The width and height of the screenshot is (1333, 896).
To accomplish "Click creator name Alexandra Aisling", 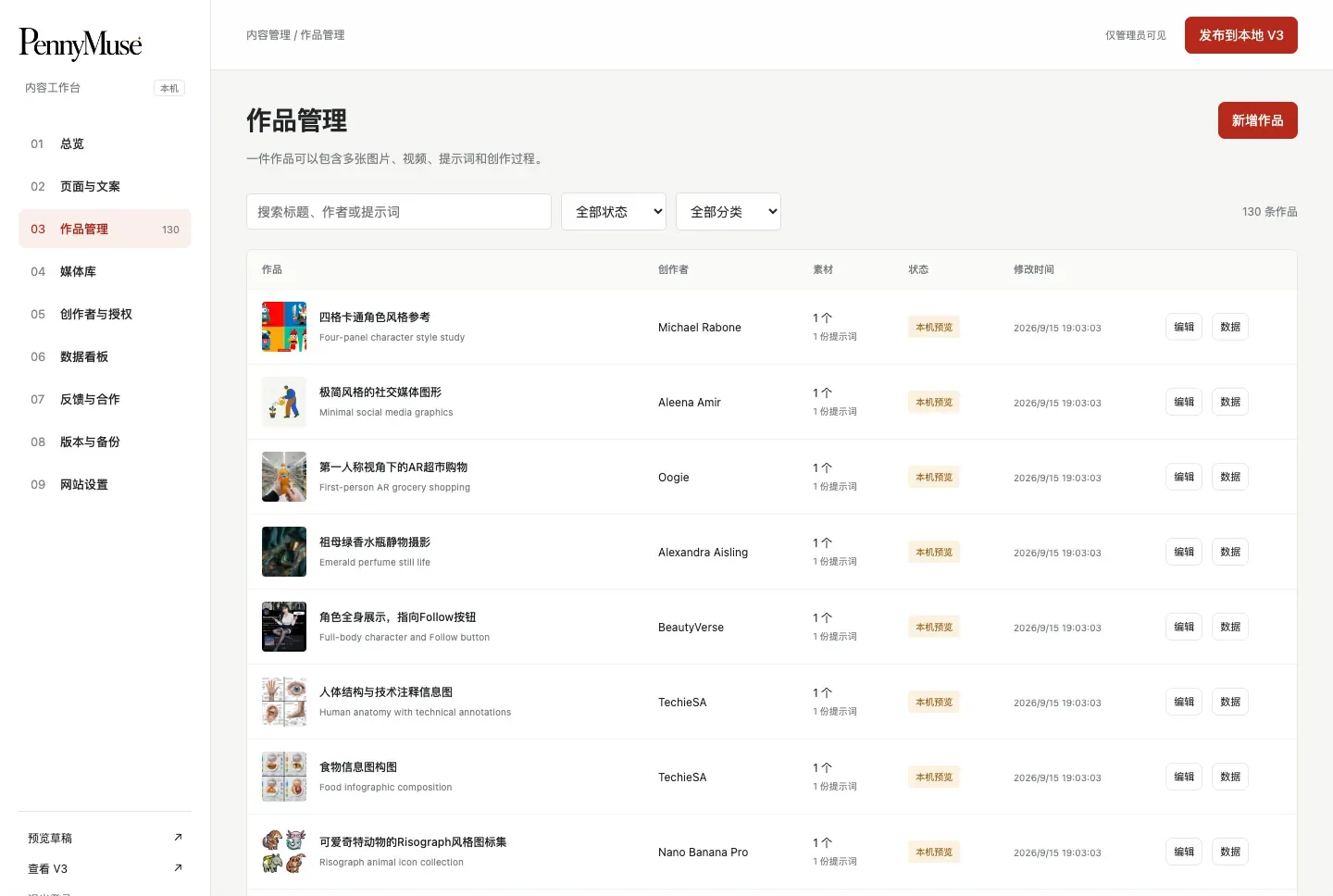I will click(703, 553).
